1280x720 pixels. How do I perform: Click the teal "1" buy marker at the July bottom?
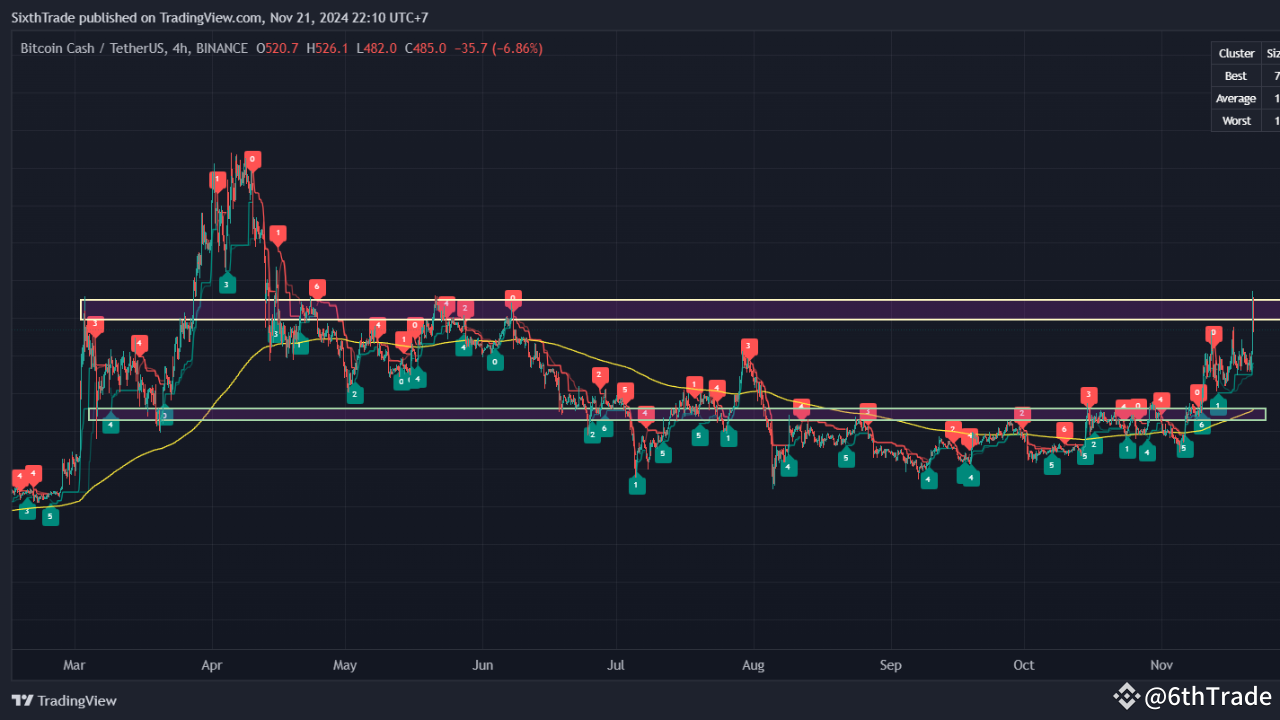[x=637, y=484]
